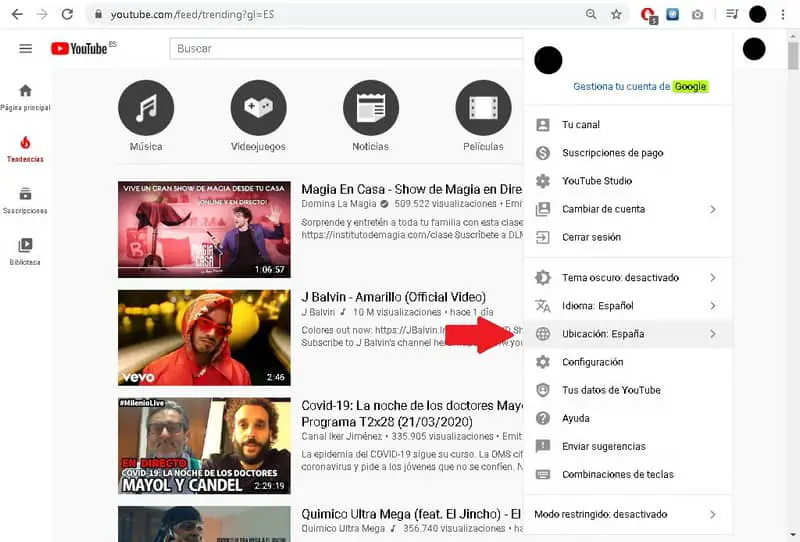Click the site lock icon in address bar
The width and height of the screenshot is (800, 542).
pos(98,14)
